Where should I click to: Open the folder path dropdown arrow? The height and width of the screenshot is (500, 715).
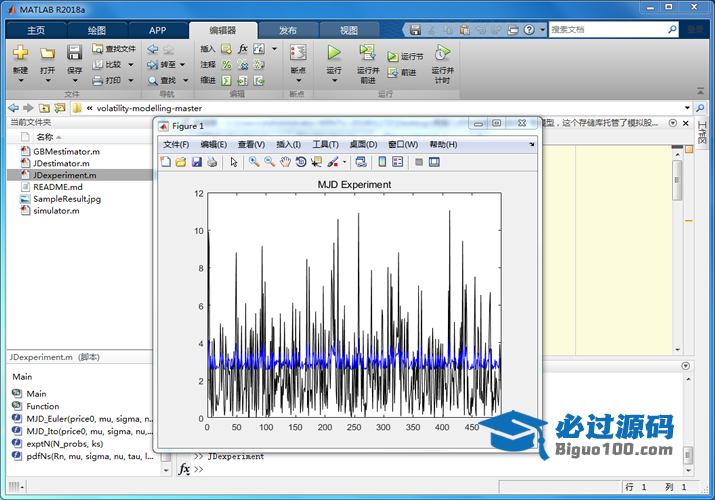[687, 108]
